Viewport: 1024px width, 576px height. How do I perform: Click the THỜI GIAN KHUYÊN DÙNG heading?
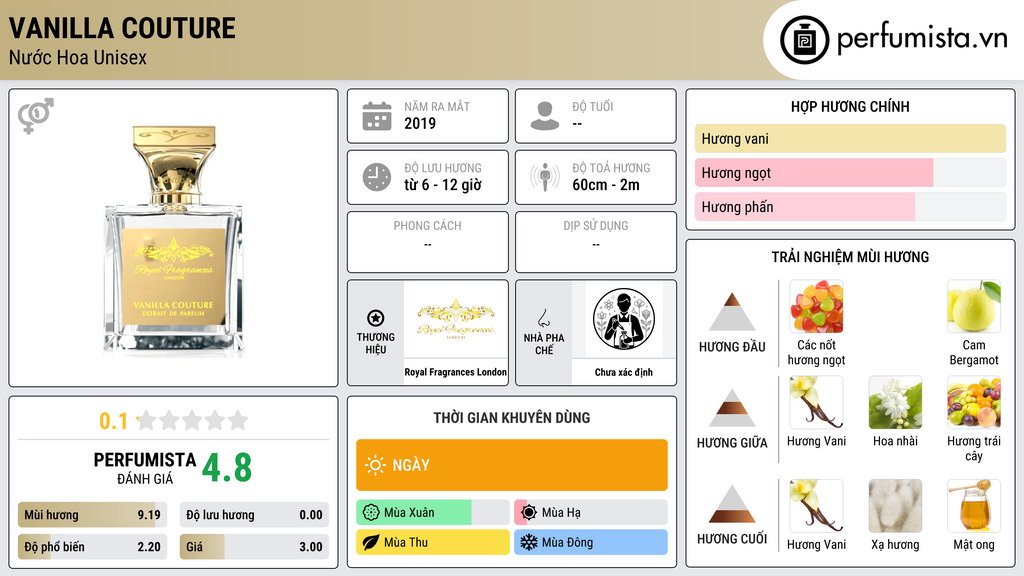point(512,417)
